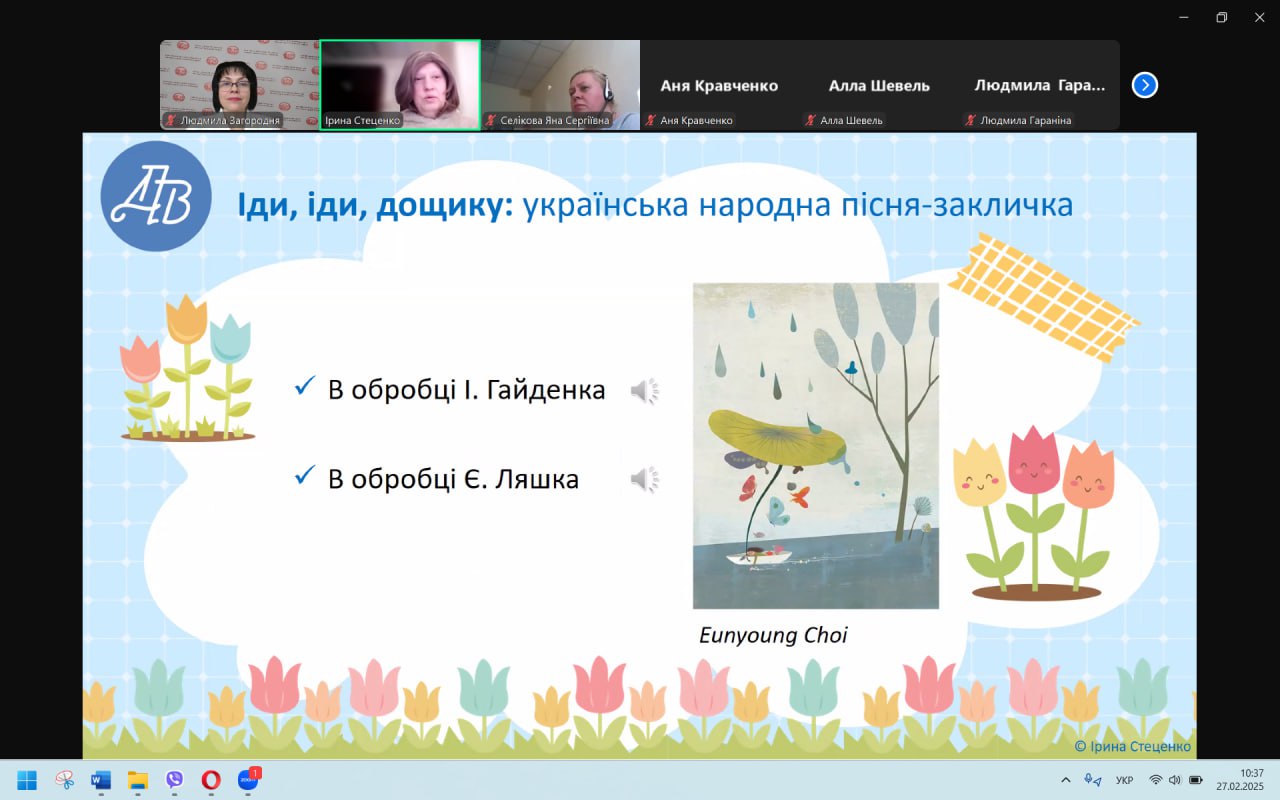Click the Eunyoung Choi illustration on the slide
Viewport: 1280px width, 800px height.
pyautogui.click(x=816, y=445)
